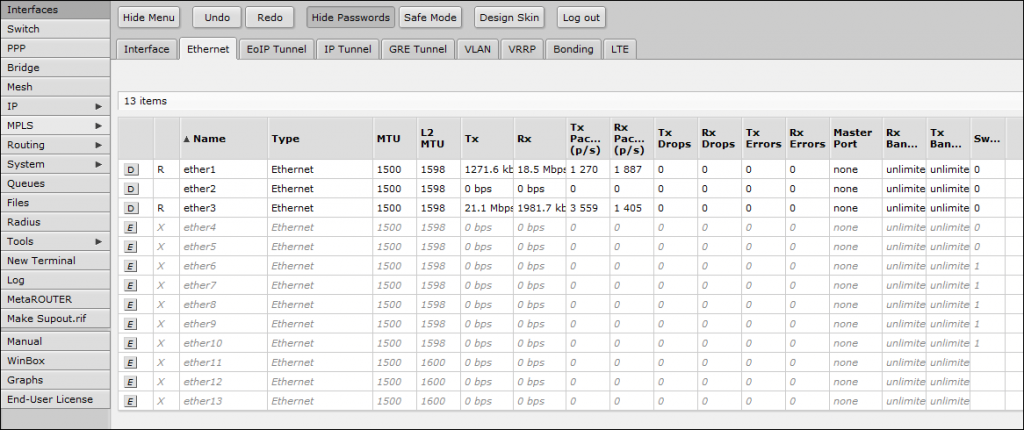The height and width of the screenshot is (430, 1024).
Task: Disable ether1 with its D button
Action: (x=131, y=169)
